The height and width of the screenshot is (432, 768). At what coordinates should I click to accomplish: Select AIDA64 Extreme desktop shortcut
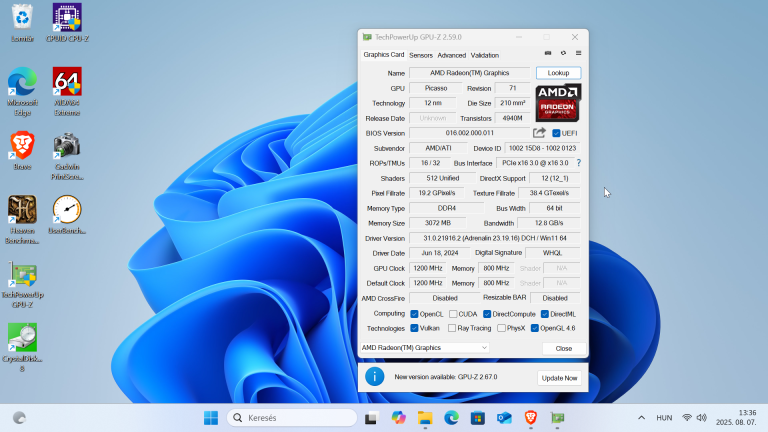(x=67, y=92)
